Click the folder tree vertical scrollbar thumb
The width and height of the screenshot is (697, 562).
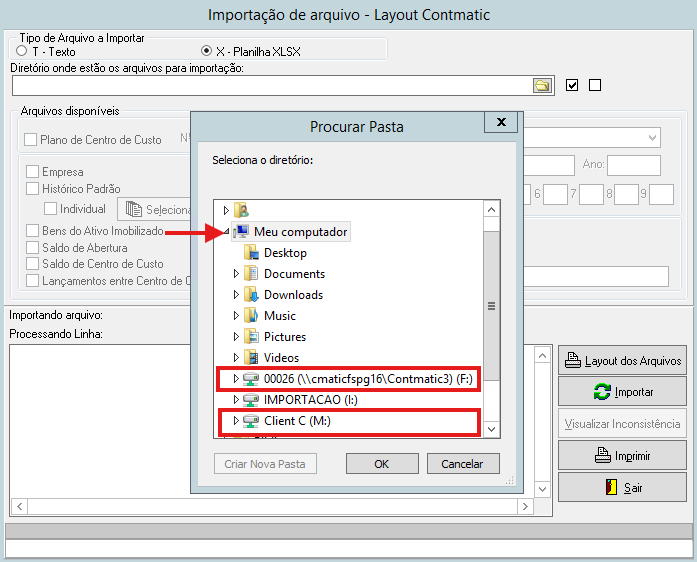click(x=491, y=306)
